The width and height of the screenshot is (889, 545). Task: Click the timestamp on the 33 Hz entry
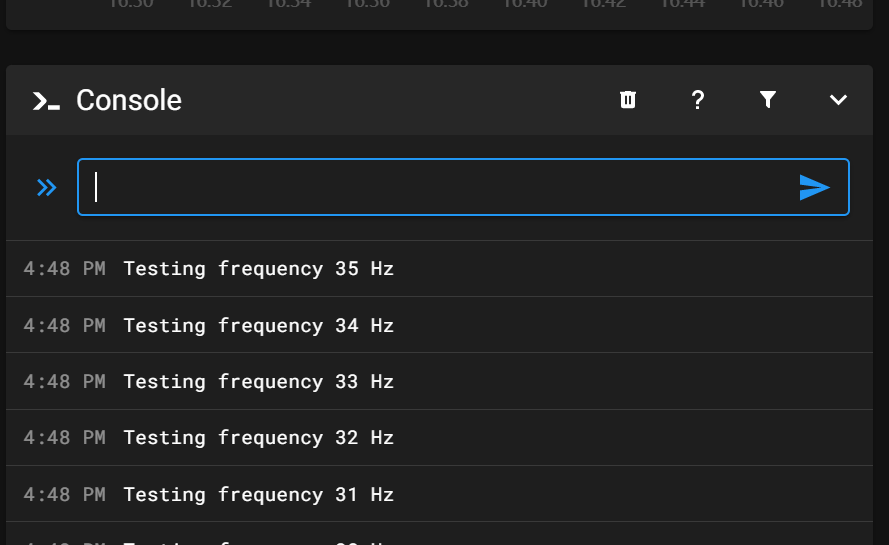click(64, 381)
